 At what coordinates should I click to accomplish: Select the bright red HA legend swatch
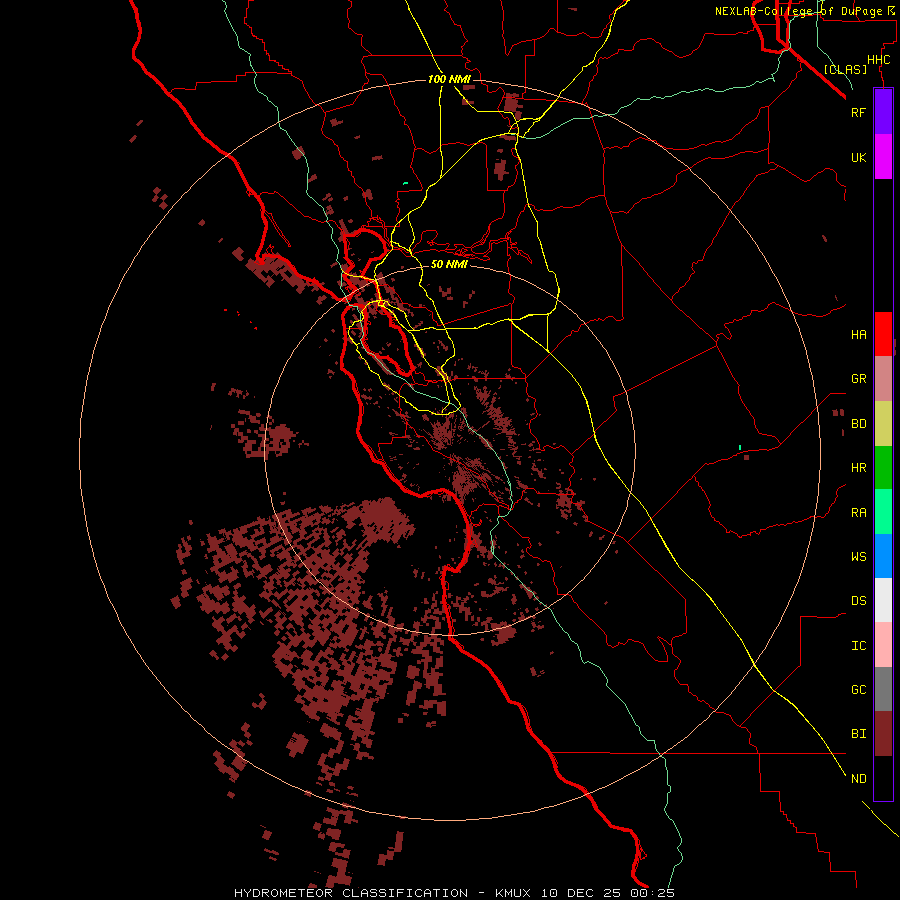[x=883, y=334]
